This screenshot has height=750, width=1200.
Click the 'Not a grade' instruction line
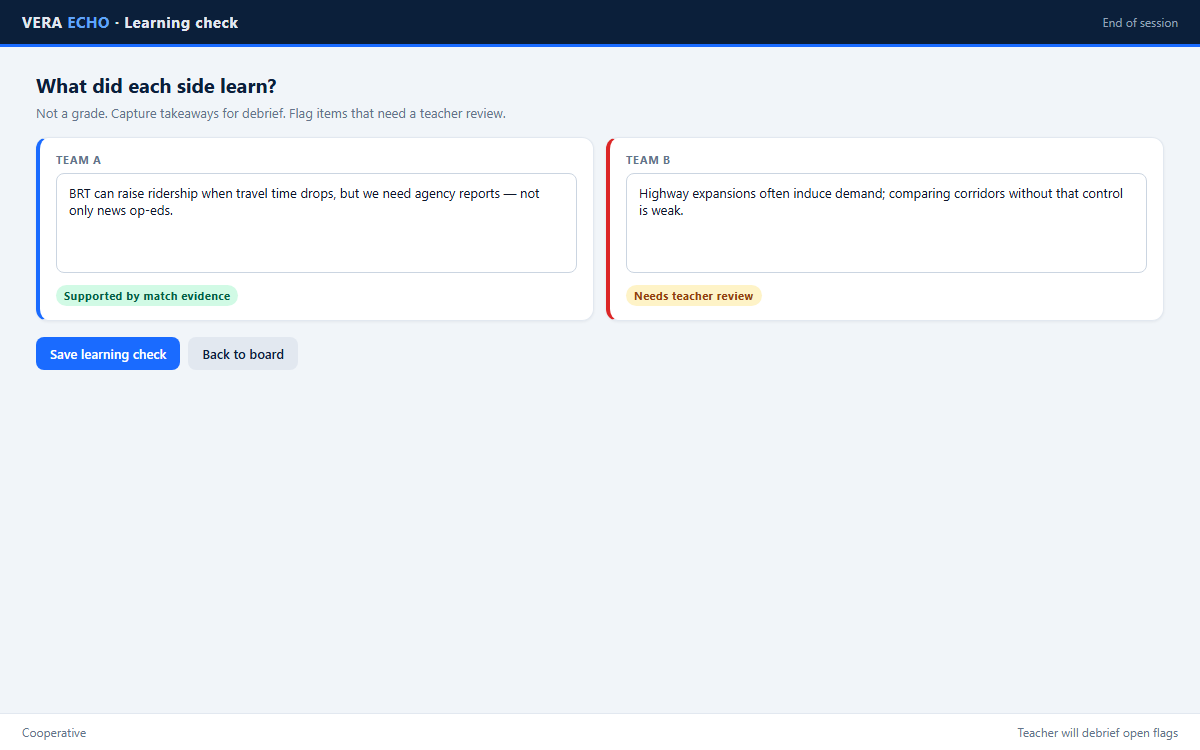pos(271,114)
